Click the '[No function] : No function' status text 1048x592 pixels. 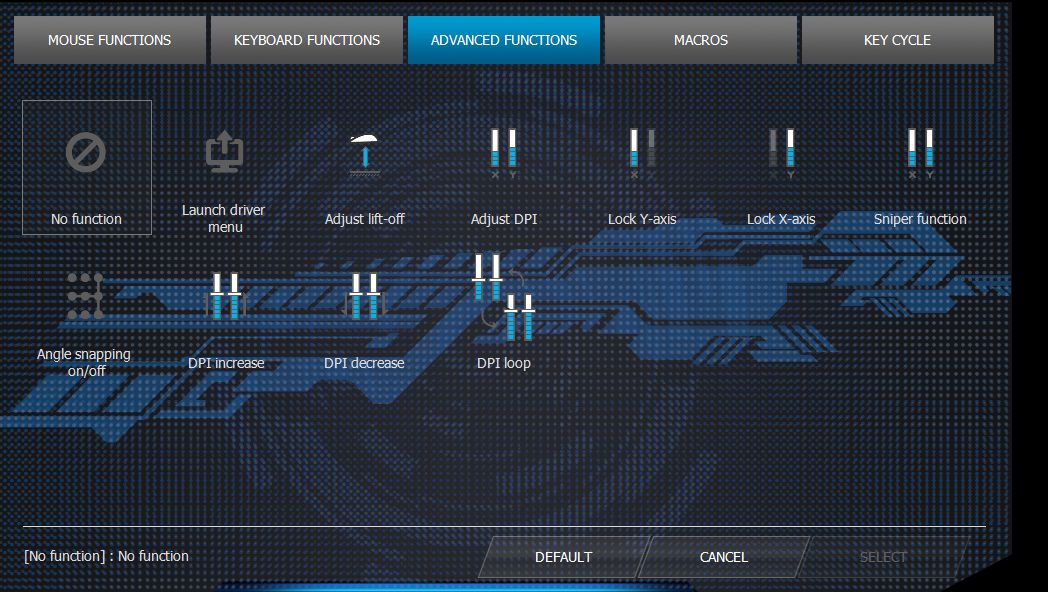point(106,556)
